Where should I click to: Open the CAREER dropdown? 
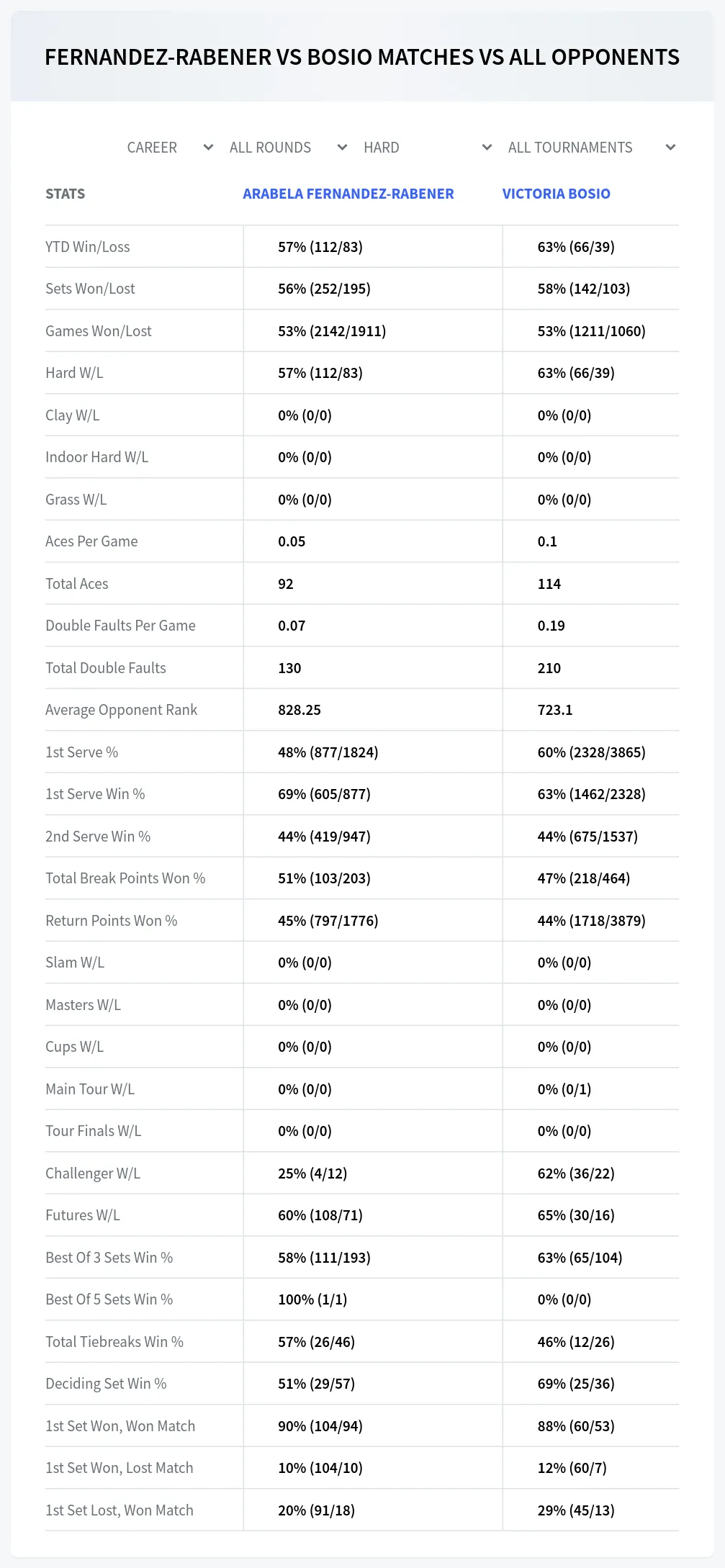tap(169, 148)
